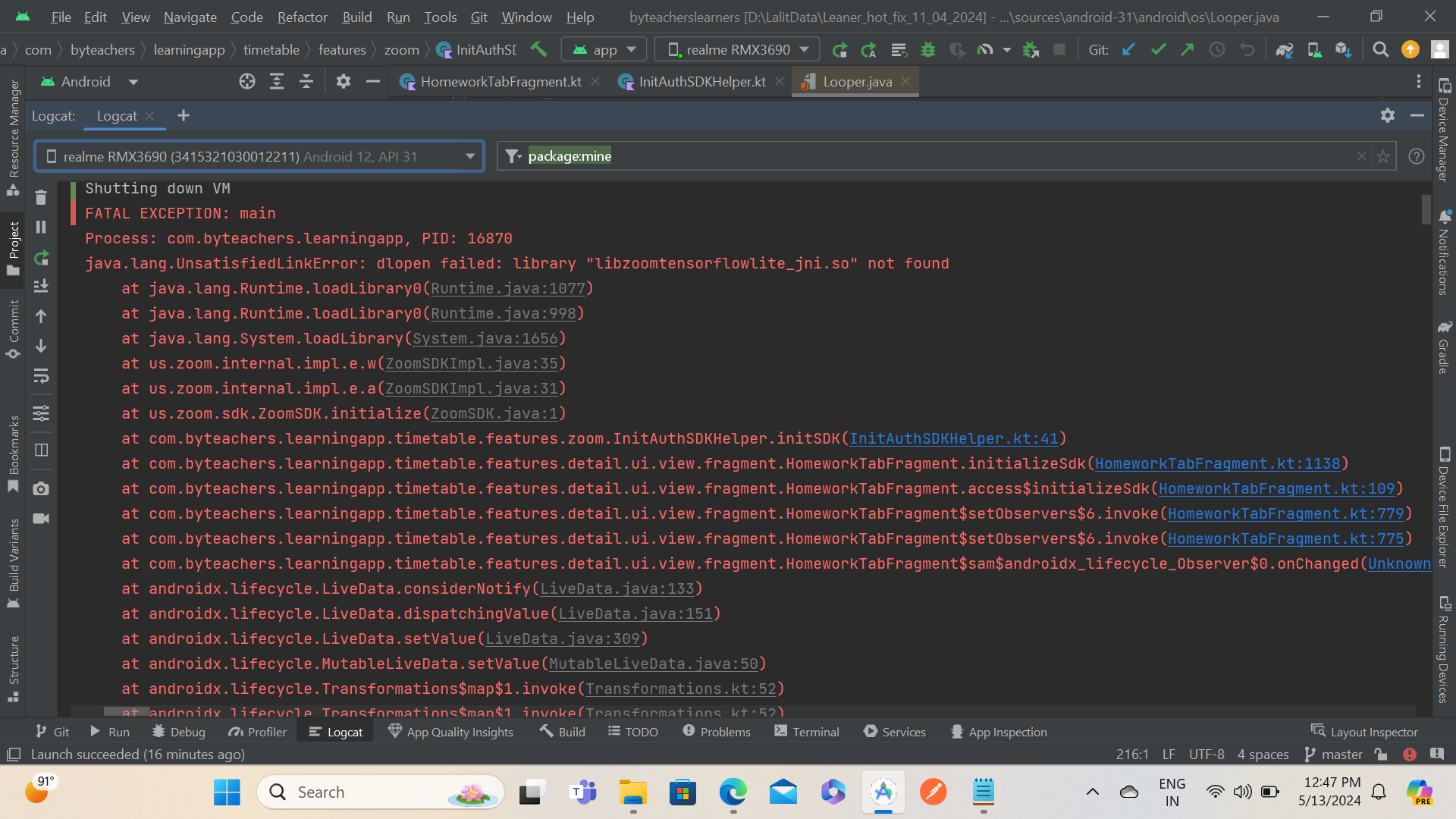The height and width of the screenshot is (819, 1456).
Task: Open the HomeworkTabFragment.kt:1138 link
Action: pos(1217,463)
